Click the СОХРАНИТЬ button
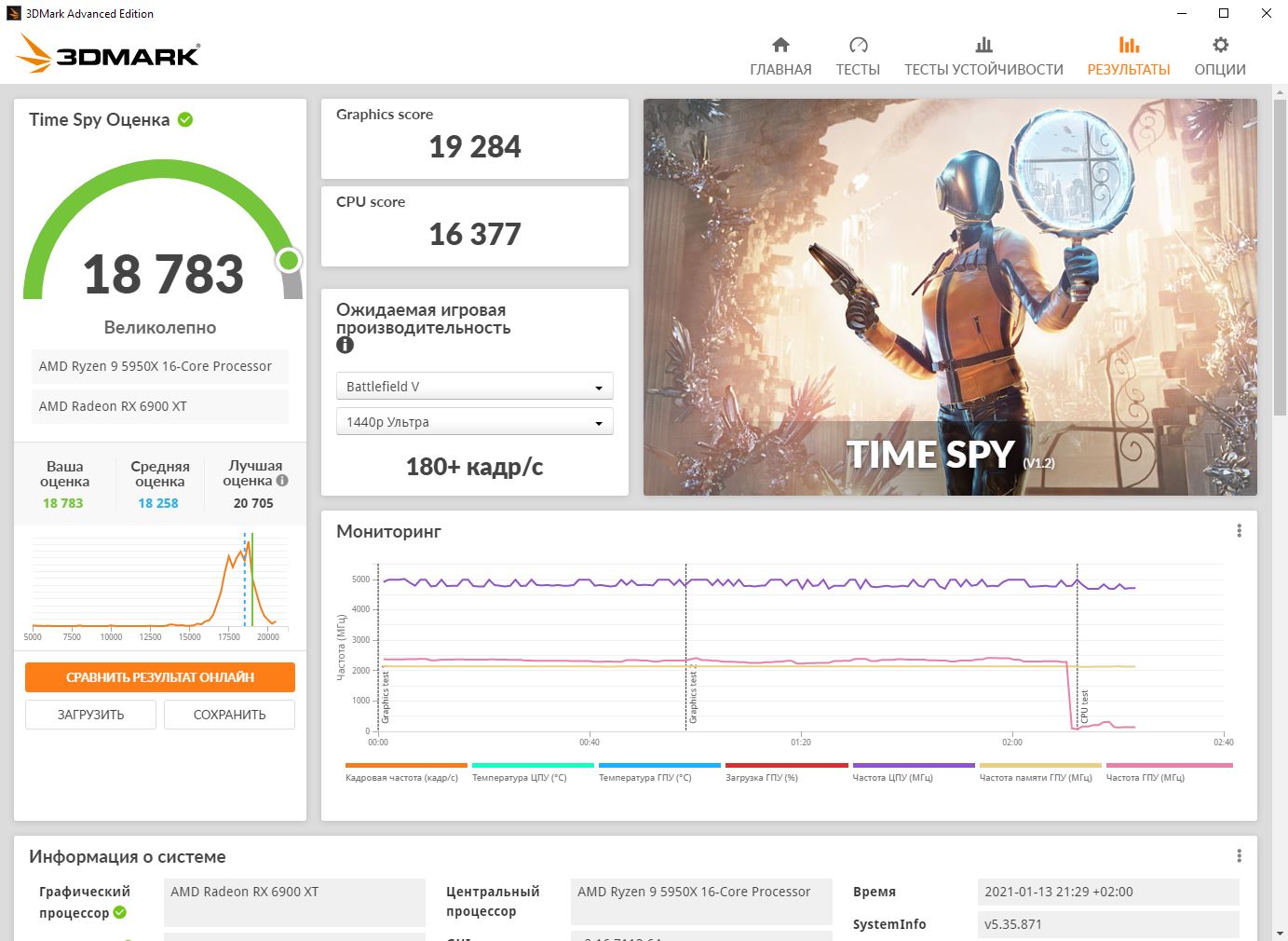1288x941 pixels. click(229, 715)
